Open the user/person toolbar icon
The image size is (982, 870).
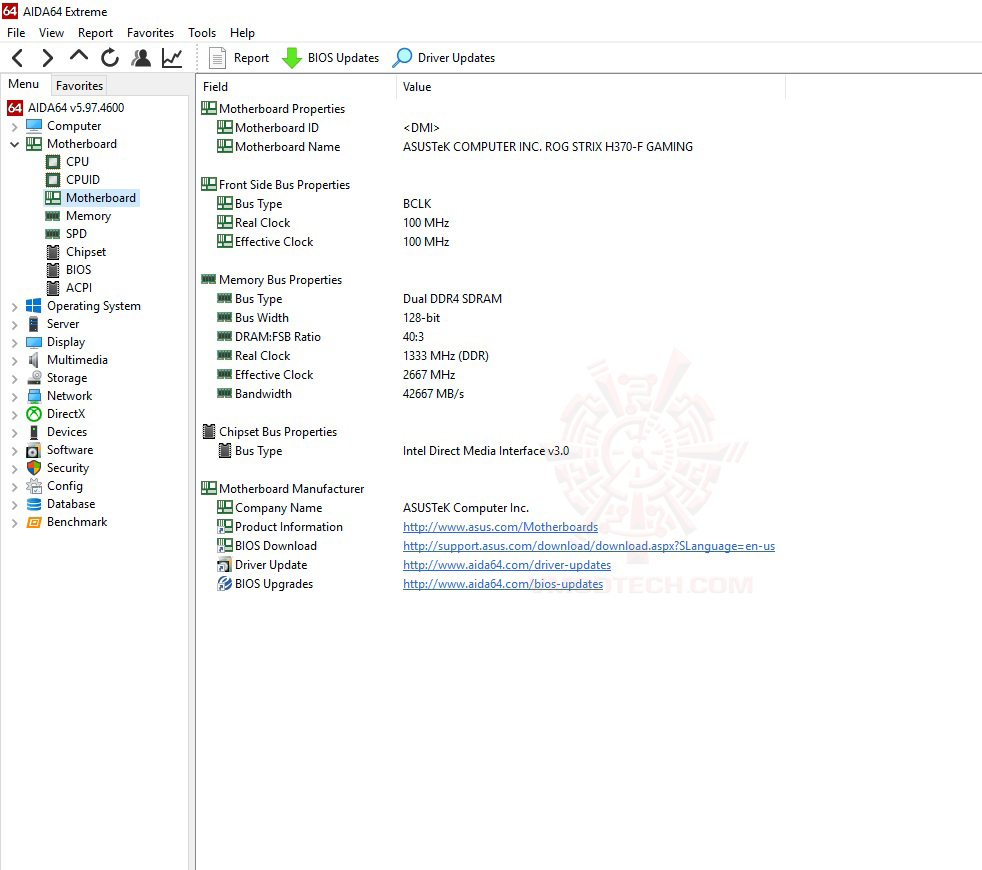point(142,58)
